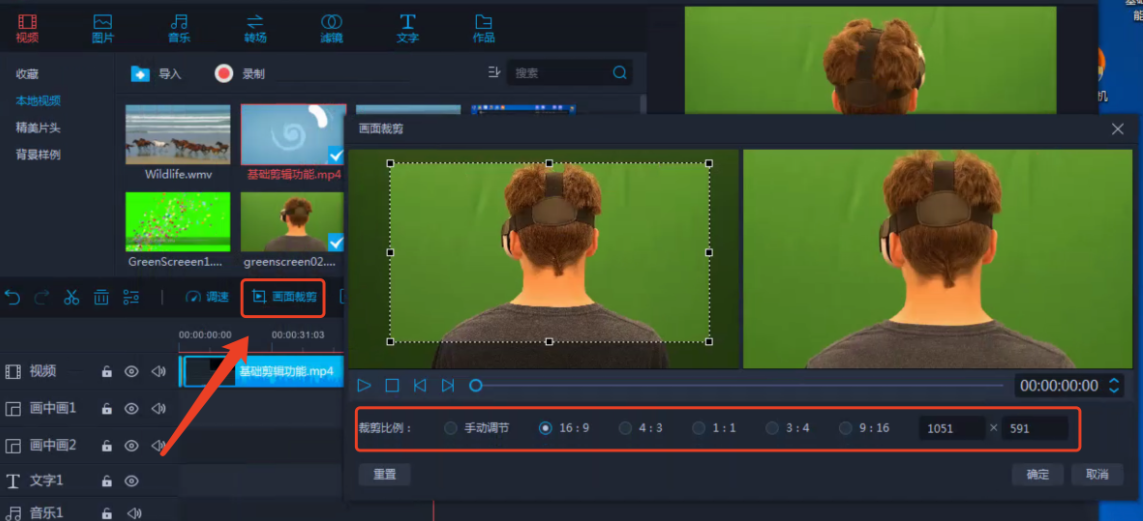1143x521 pixels.
Task: Click the top-right crop box handle
Action: [x=709, y=163]
